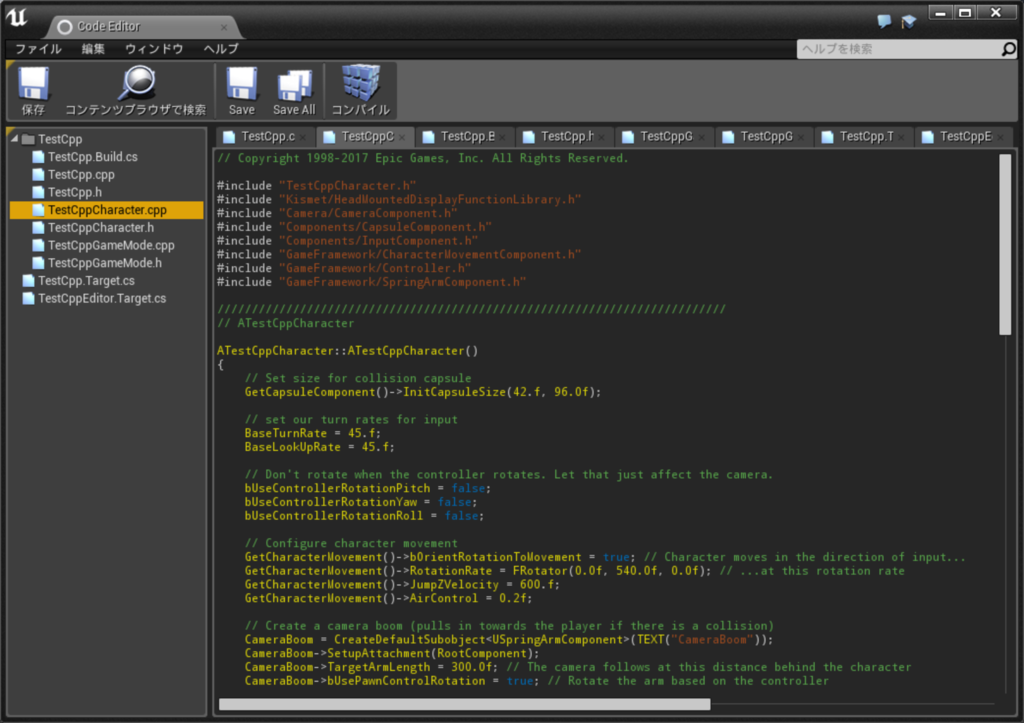The width and height of the screenshot is (1024, 723).
Task: Select TestCppGameMode.h in file tree
Action: (x=106, y=263)
